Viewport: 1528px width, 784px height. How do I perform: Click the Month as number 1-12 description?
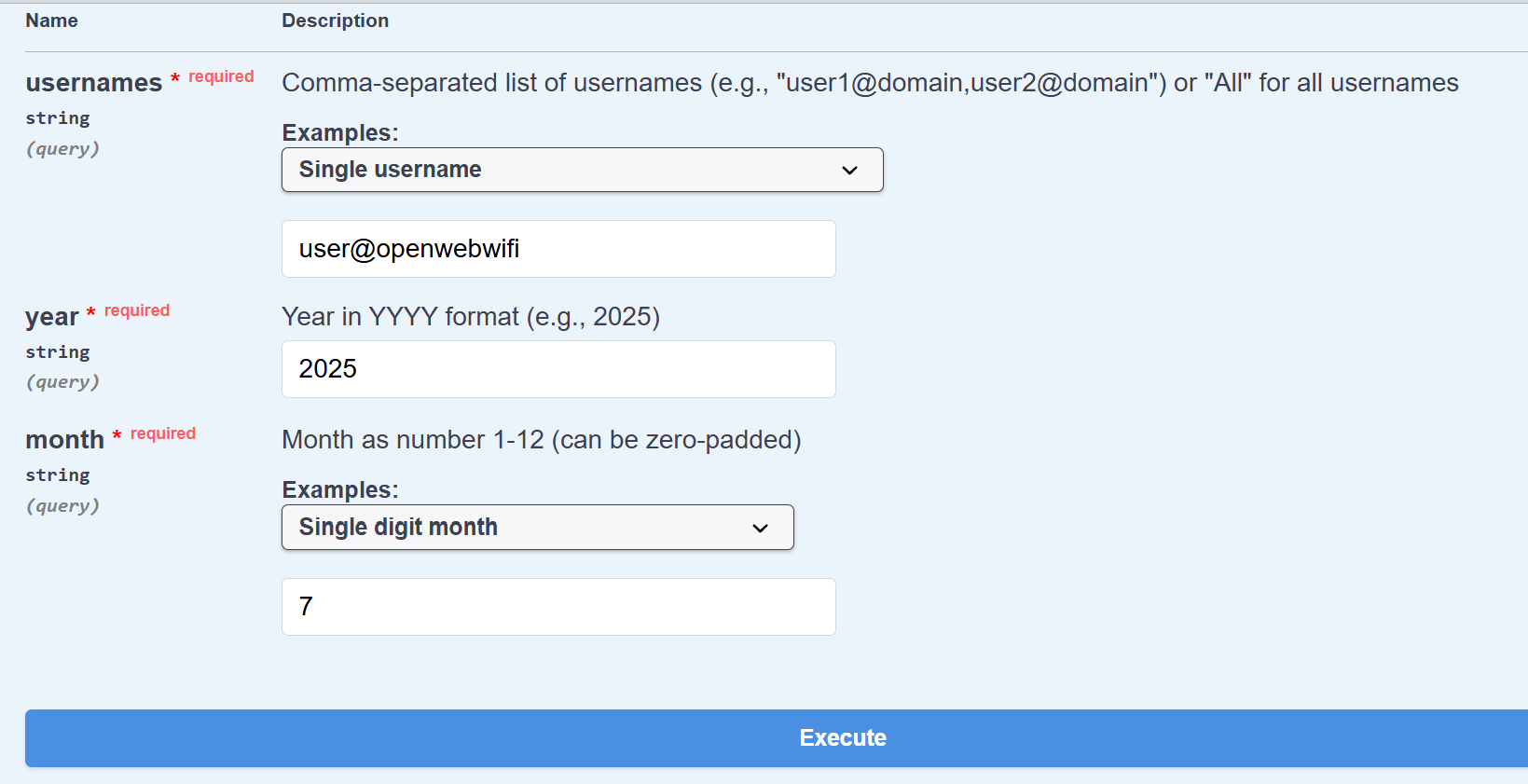tap(541, 440)
